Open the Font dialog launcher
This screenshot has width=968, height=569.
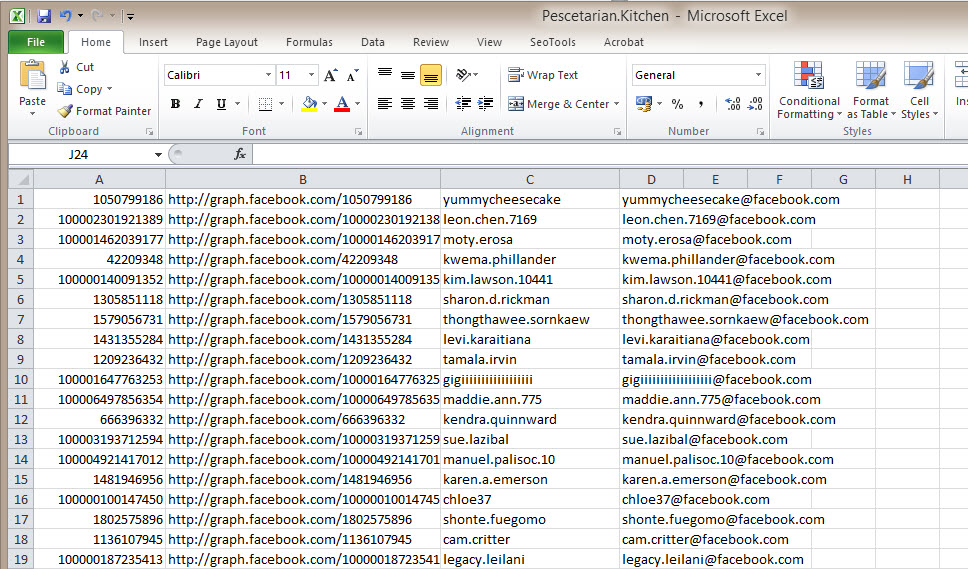(358, 131)
